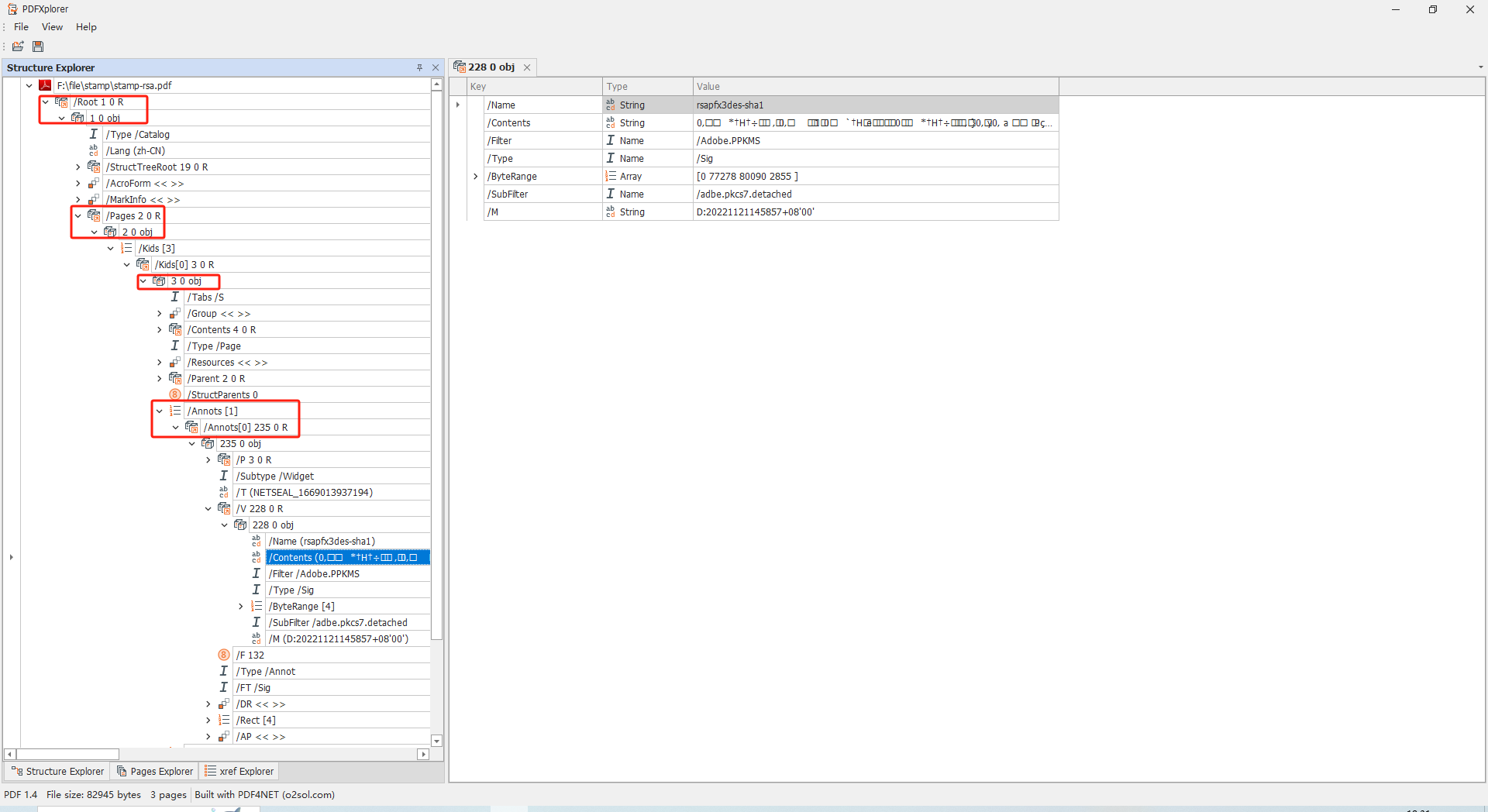Click the array icon of /Kids [3]
Viewport: 1488px width, 812px height.
(126, 248)
